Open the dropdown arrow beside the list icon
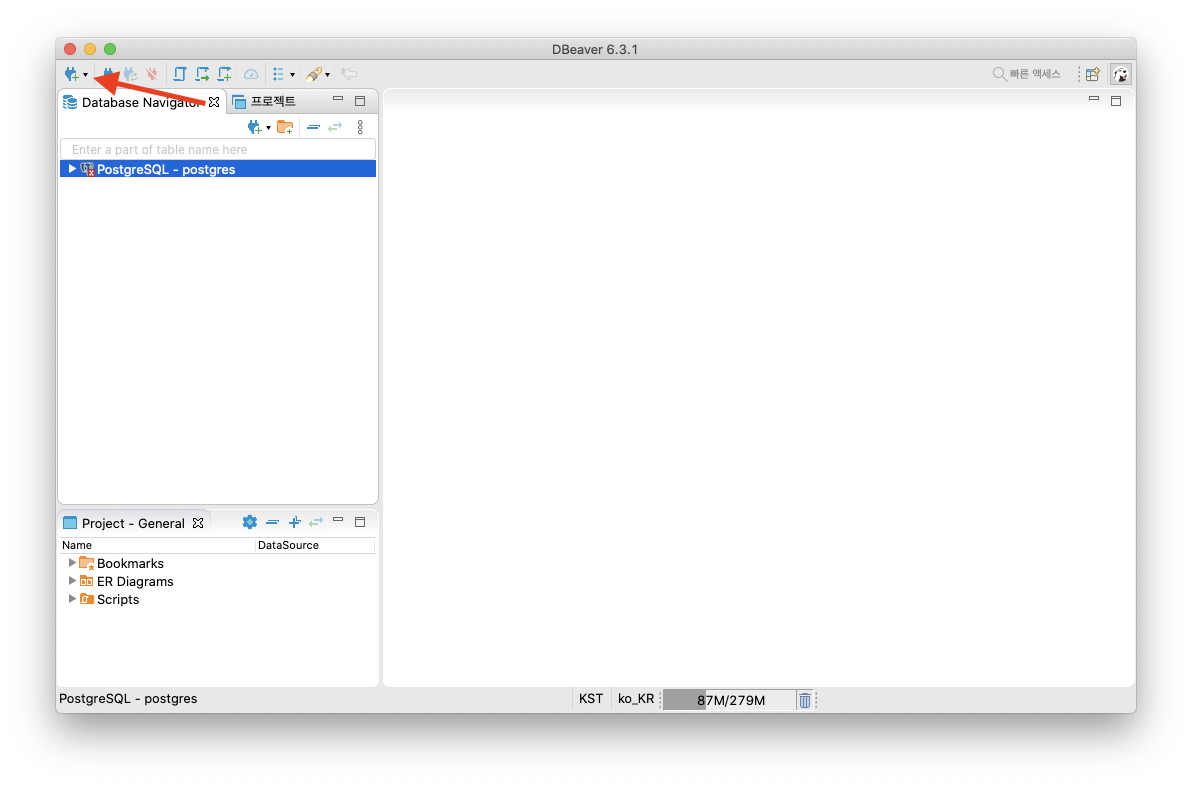Viewport: 1192px width, 787px height. pyautogui.click(x=293, y=75)
